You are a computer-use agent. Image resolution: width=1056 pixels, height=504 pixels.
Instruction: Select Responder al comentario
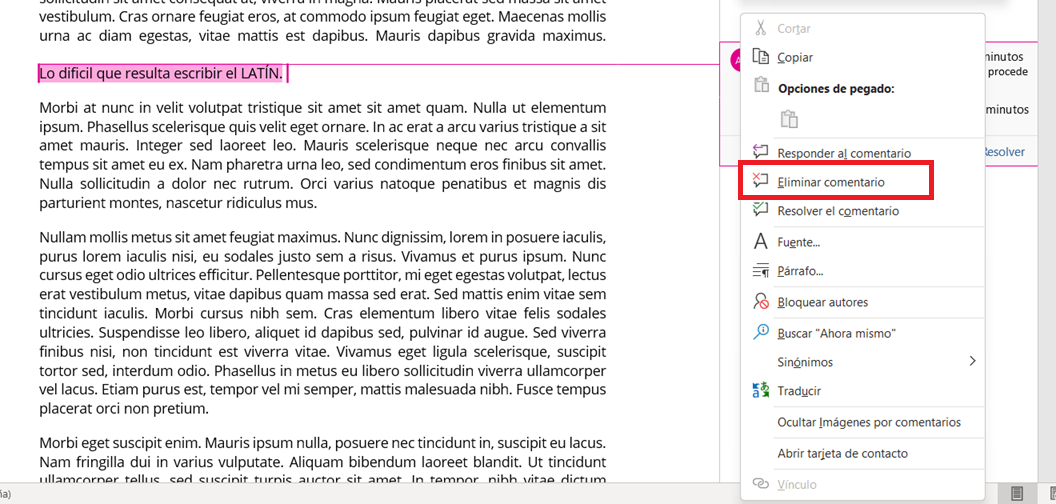(x=844, y=153)
